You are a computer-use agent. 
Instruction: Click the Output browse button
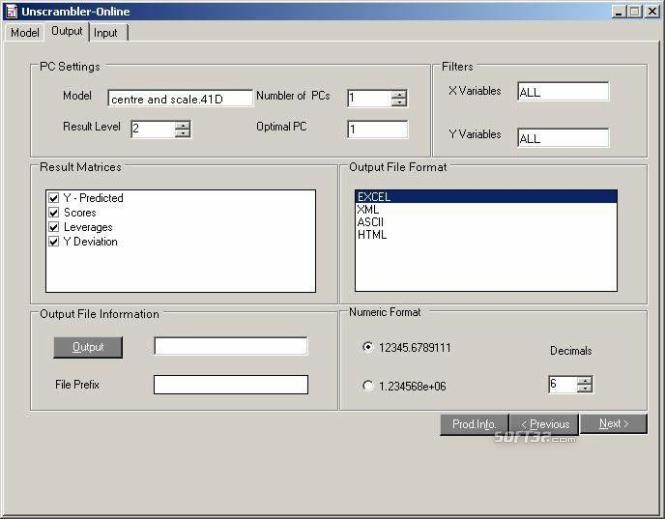pos(88,347)
